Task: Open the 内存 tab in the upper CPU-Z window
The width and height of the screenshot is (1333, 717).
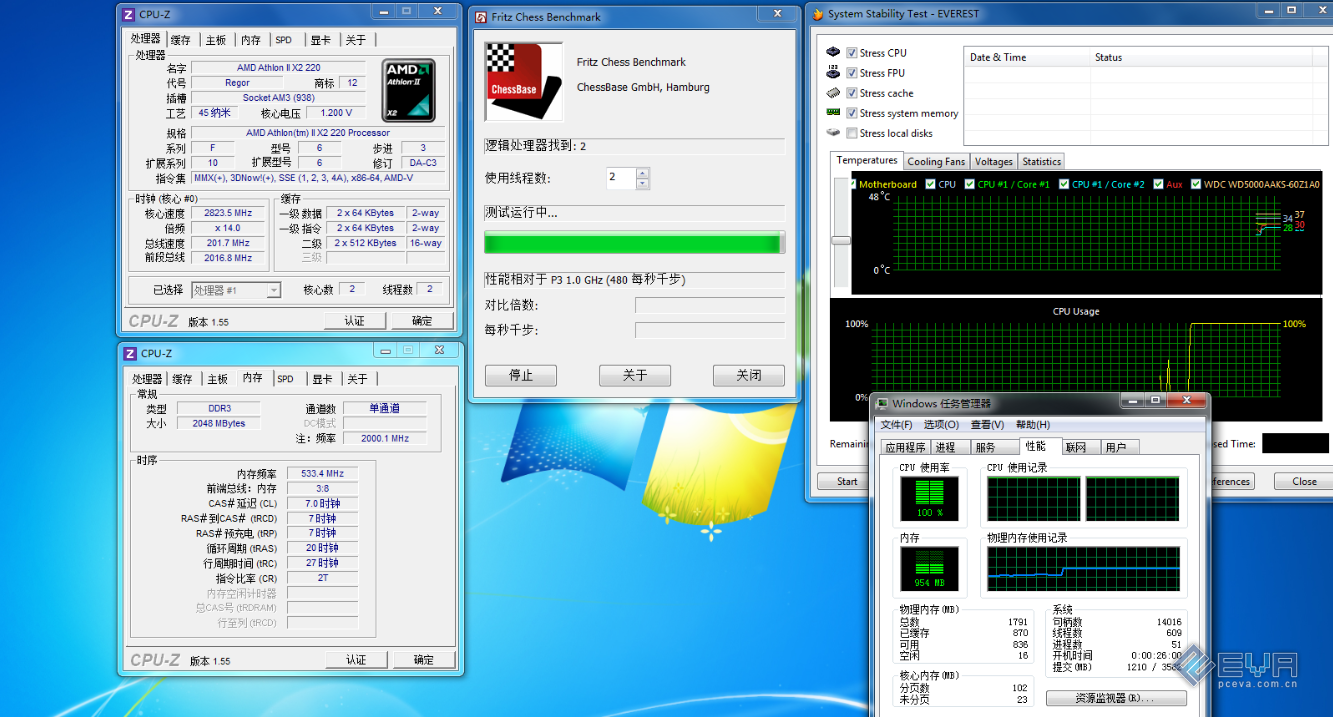Action: pyautogui.click(x=251, y=40)
